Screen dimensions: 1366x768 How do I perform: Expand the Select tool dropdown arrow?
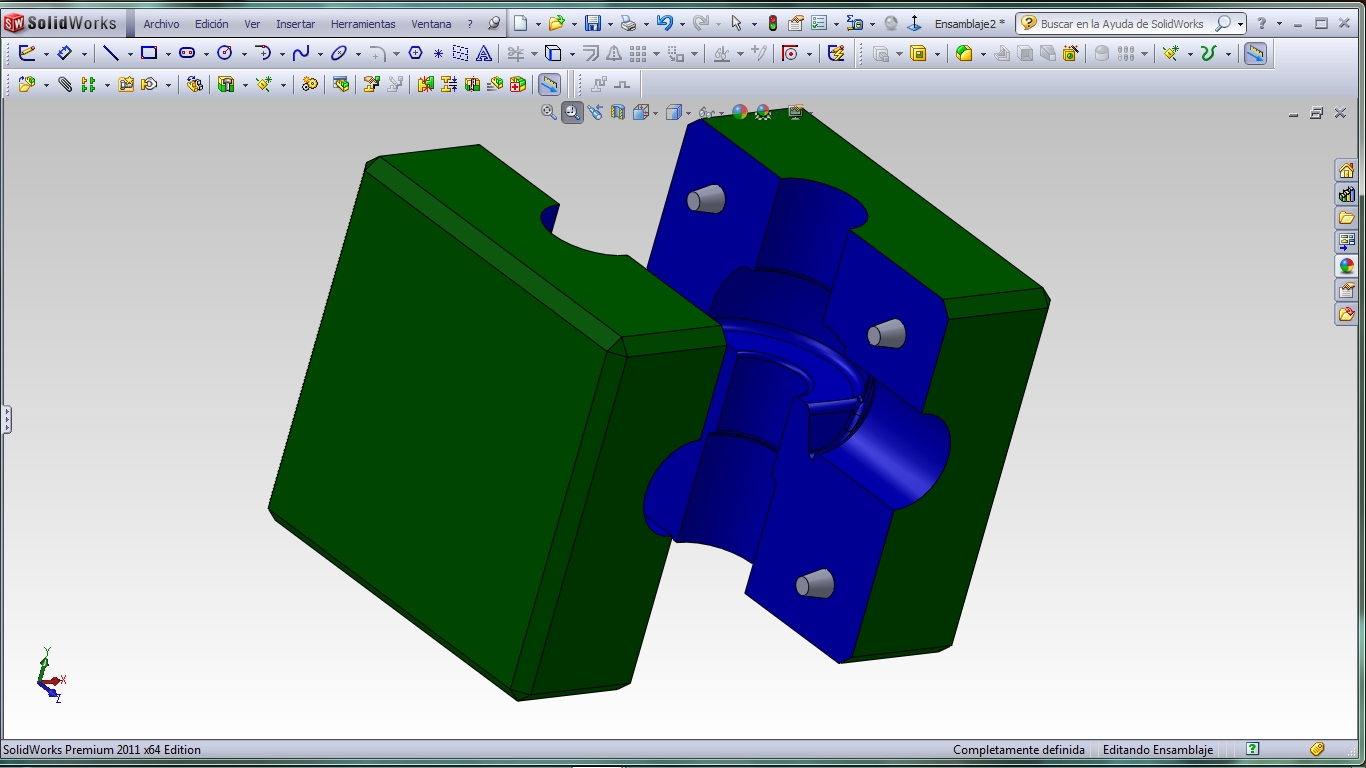click(x=754, y=24)
